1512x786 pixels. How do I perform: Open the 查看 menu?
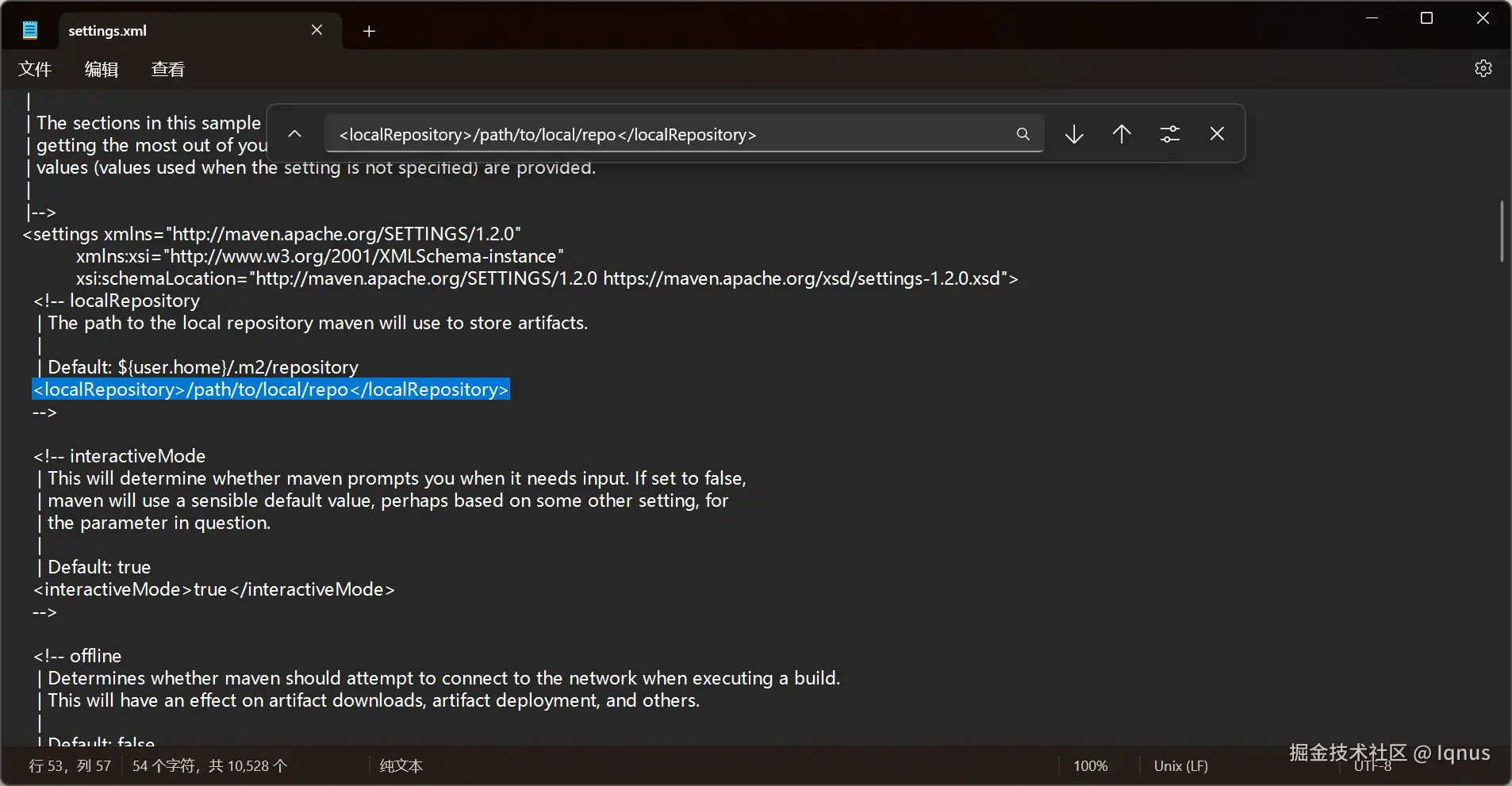pos(168,70)
